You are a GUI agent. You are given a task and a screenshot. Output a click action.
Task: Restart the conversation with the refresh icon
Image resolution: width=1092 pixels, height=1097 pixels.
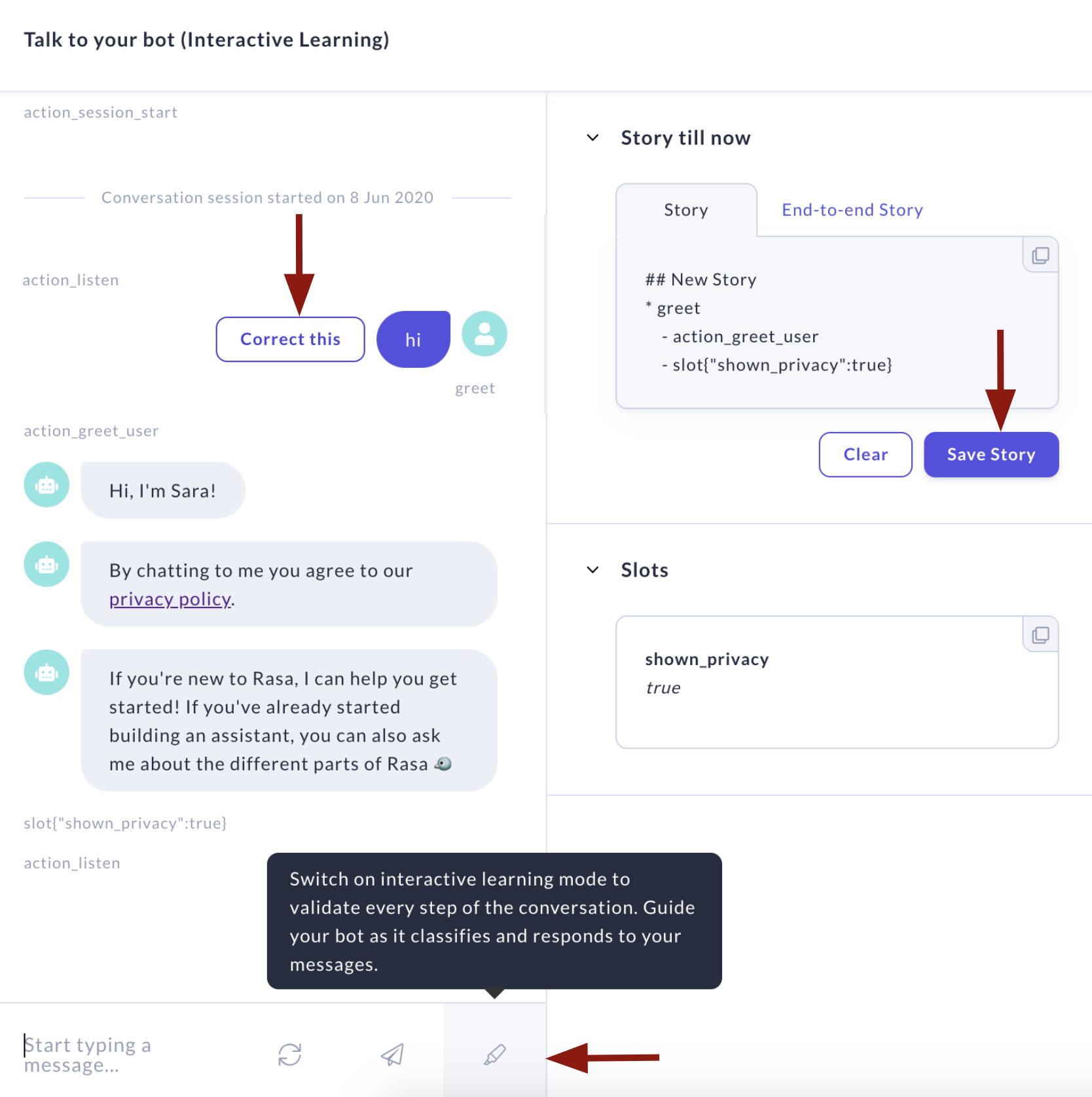(290, 1054)
